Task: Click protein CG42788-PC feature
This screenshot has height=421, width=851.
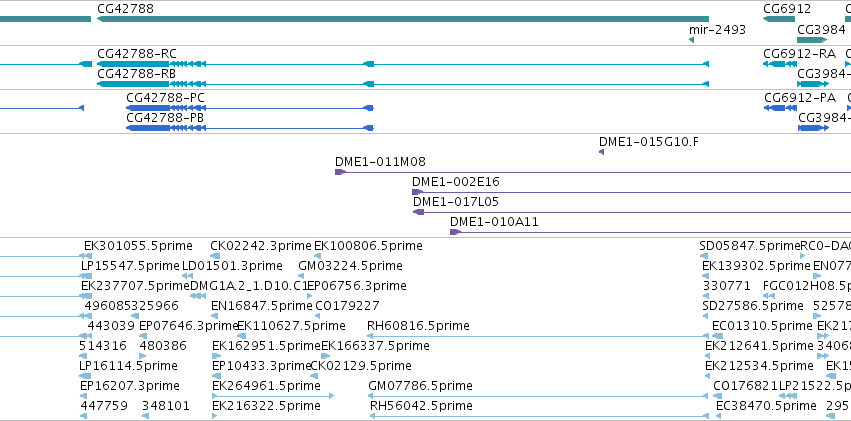Action: pos(250,108)
